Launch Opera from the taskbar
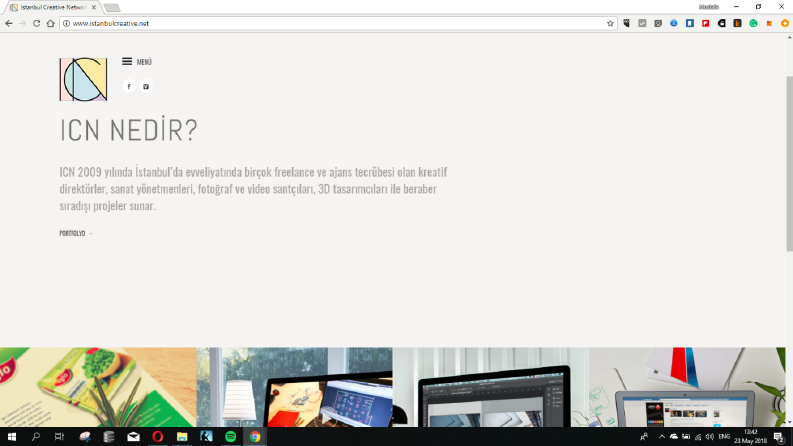The width and height of the screenshot is (793, 446). [157, 436]
